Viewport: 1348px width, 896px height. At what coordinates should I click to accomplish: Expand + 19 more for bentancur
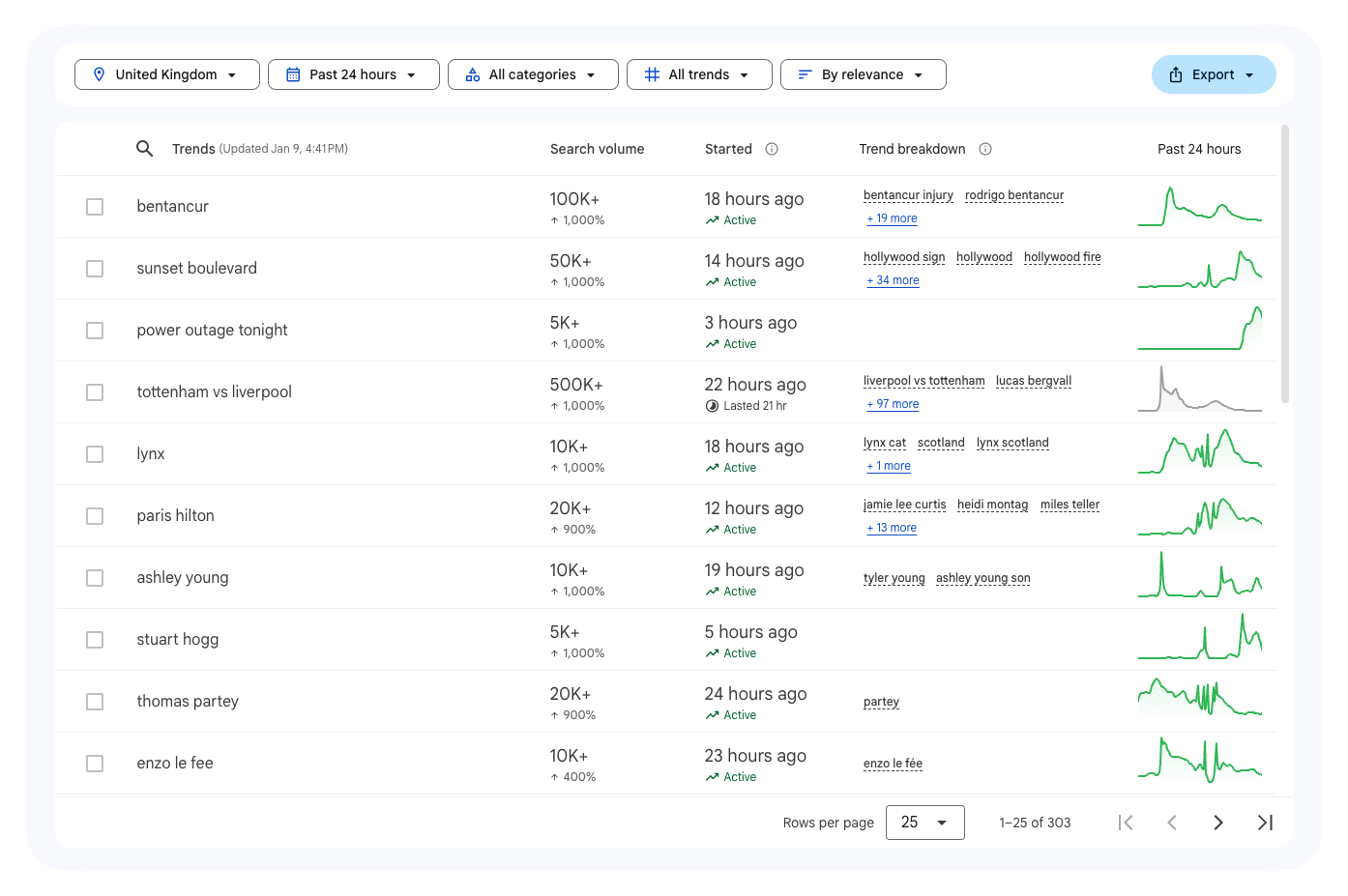tap(893, 218)
